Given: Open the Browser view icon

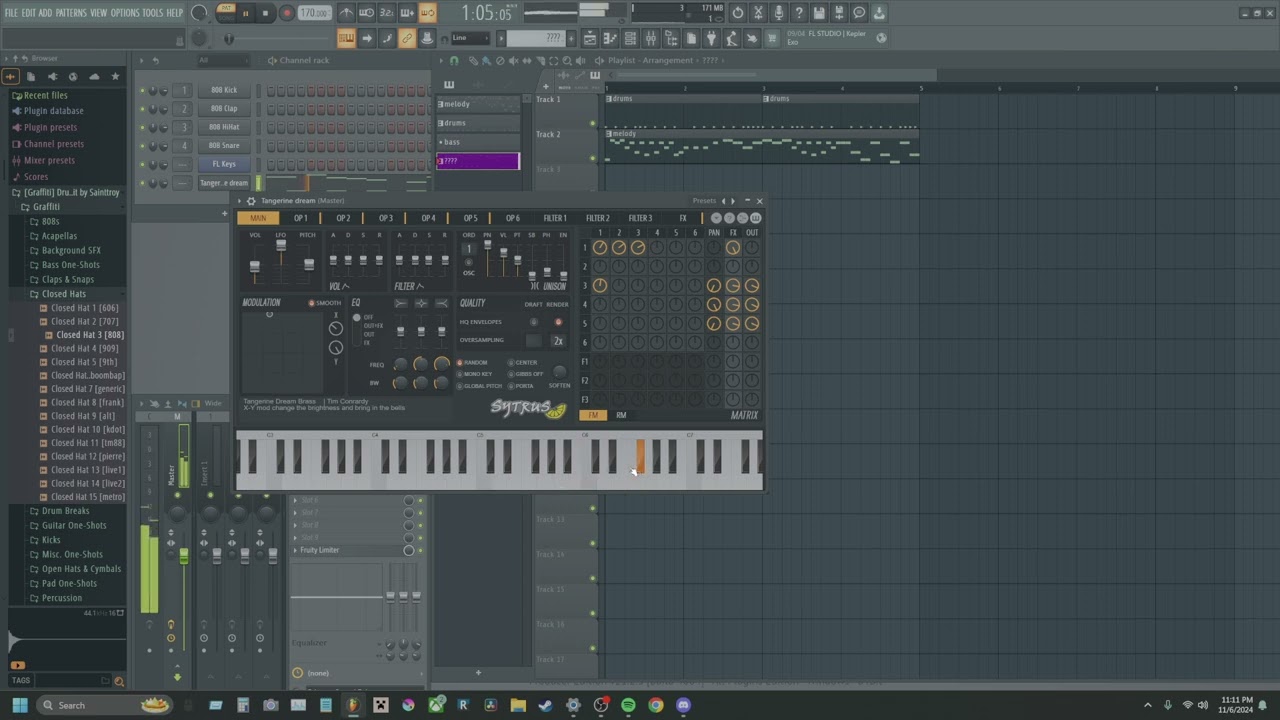Looking at the screenshot, I should pyautogui.click(x=671, y=38).
